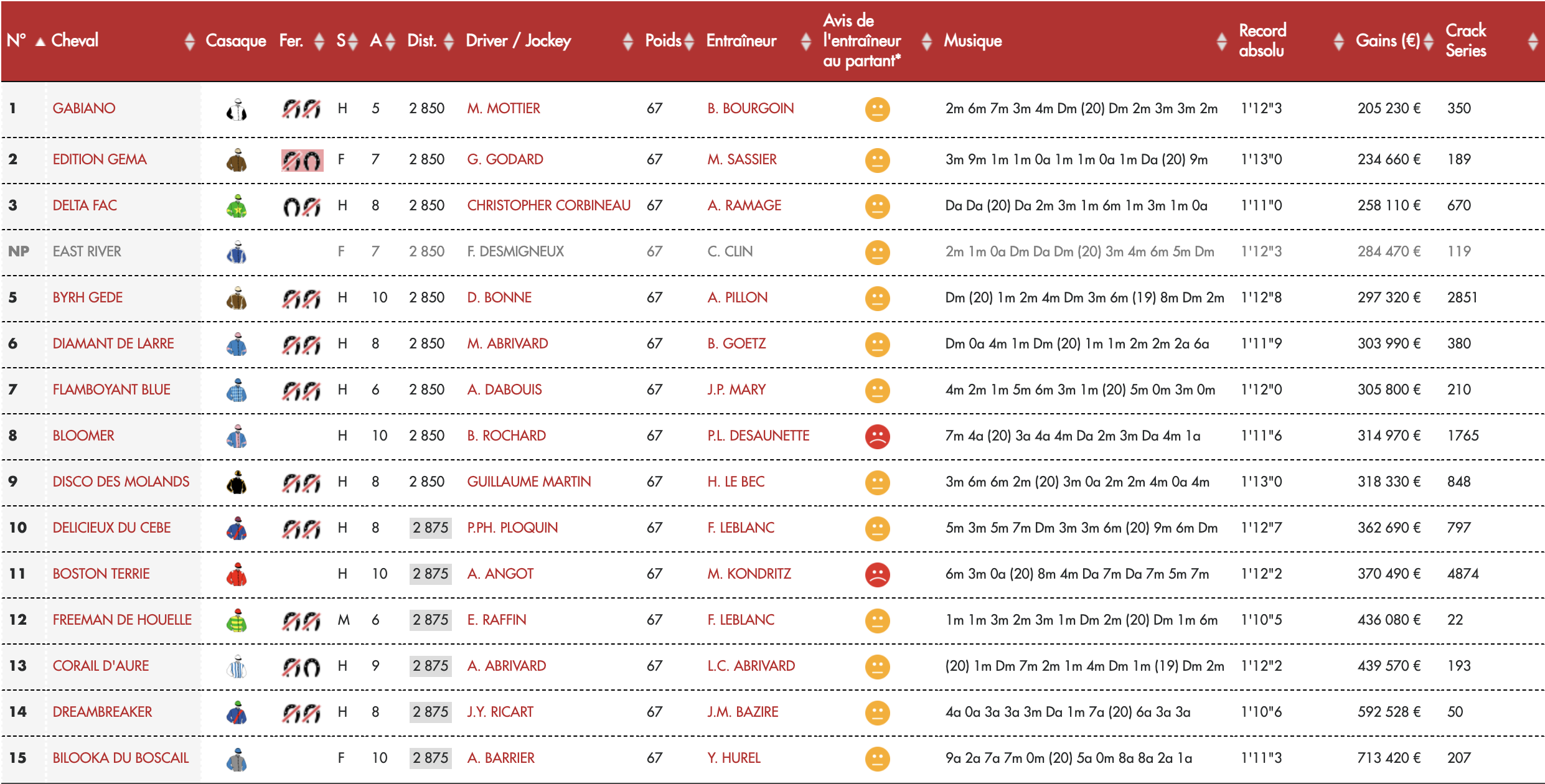This screenshot has width=1545, height=784.
Task: Open horse GABIANO link
Action: [84, 108]
